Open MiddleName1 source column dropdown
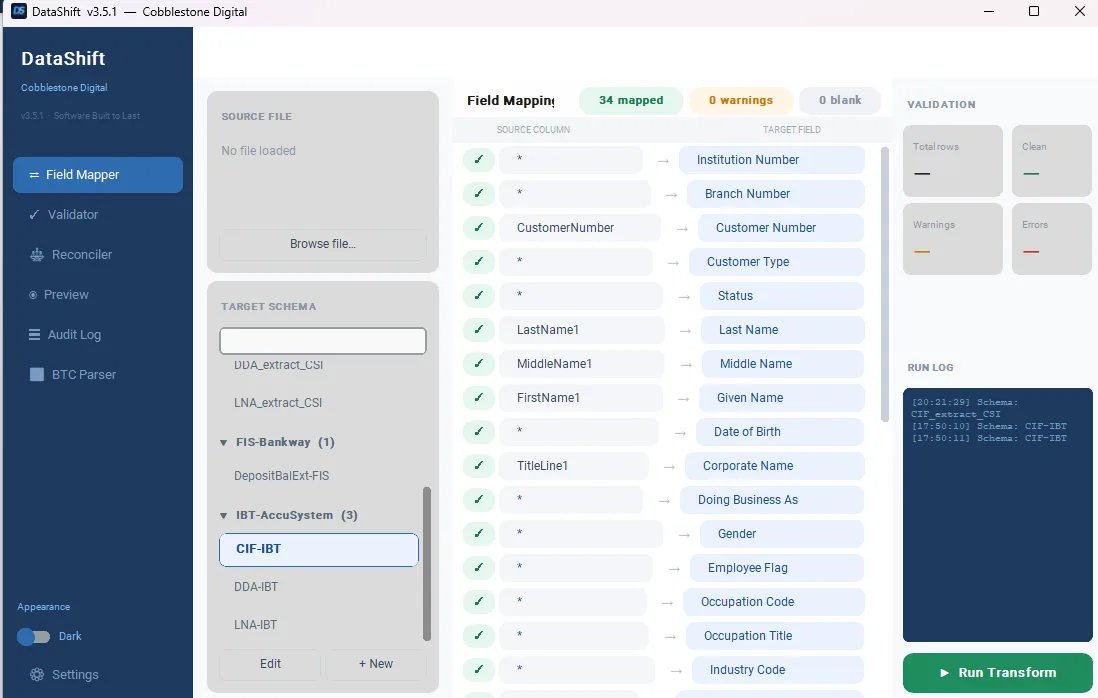This screenshot has width=1098, height=698. tap(582, 363)
